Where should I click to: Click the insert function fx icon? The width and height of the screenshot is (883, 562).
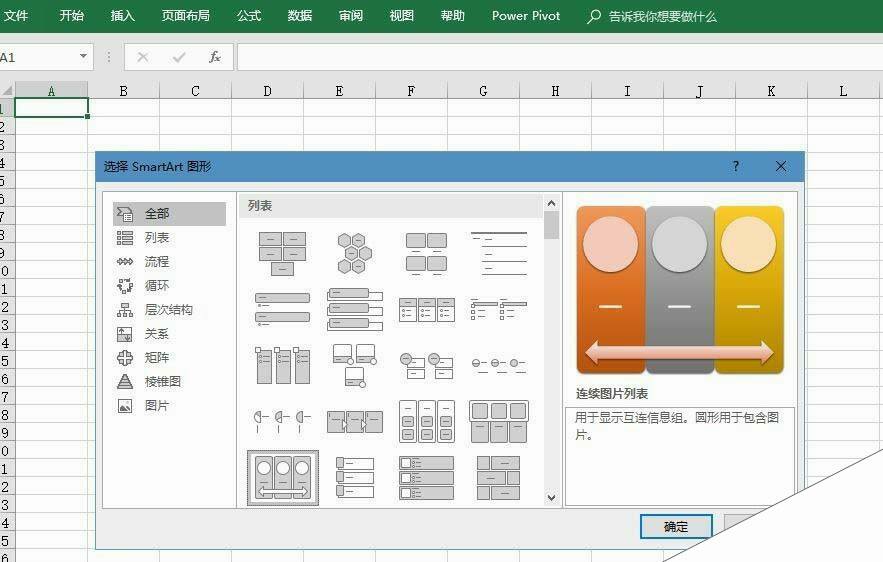[215, 57]
